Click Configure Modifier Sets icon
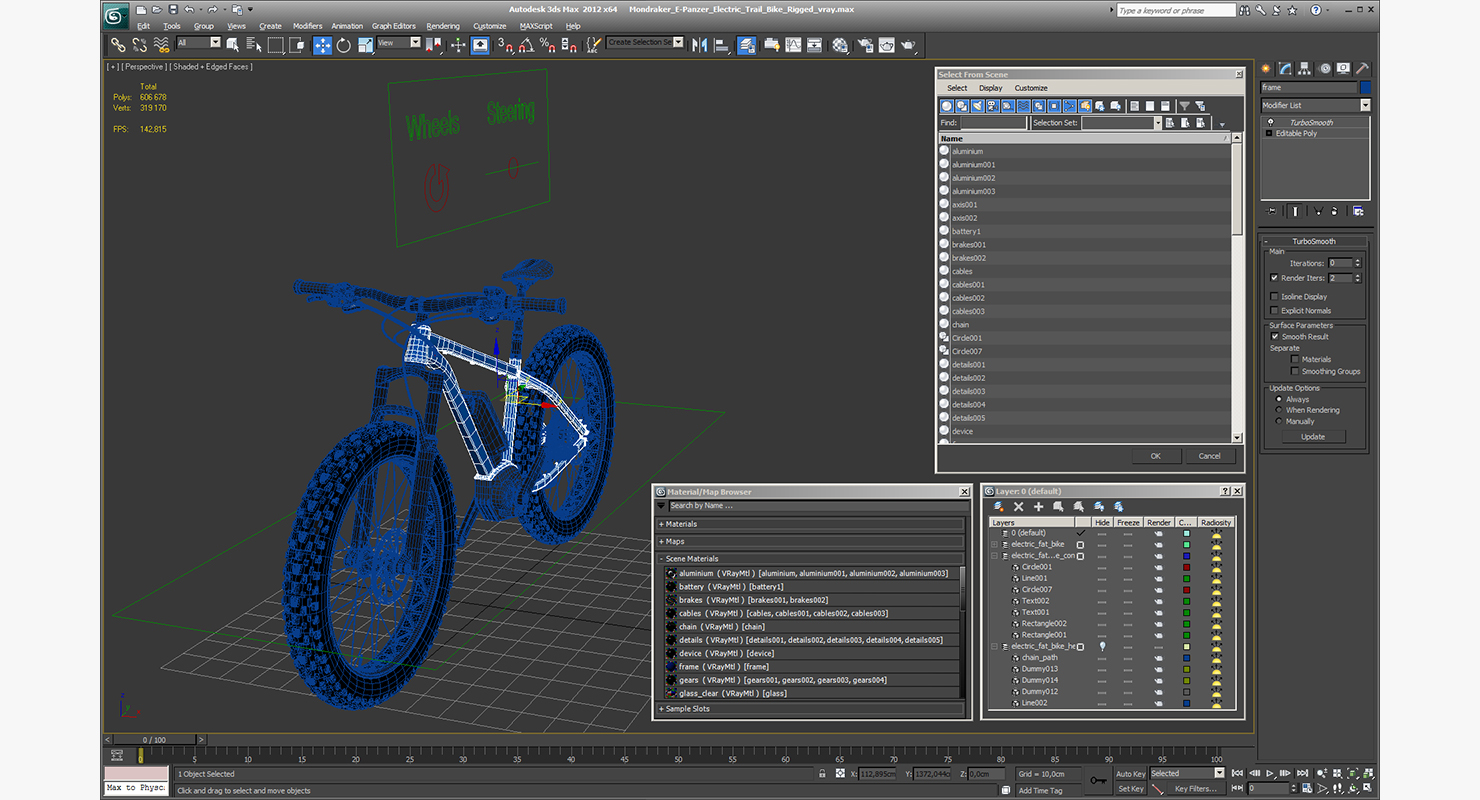Image resolution: width=1480 pixels, height=800 pixels. (x=1357, y=211)
